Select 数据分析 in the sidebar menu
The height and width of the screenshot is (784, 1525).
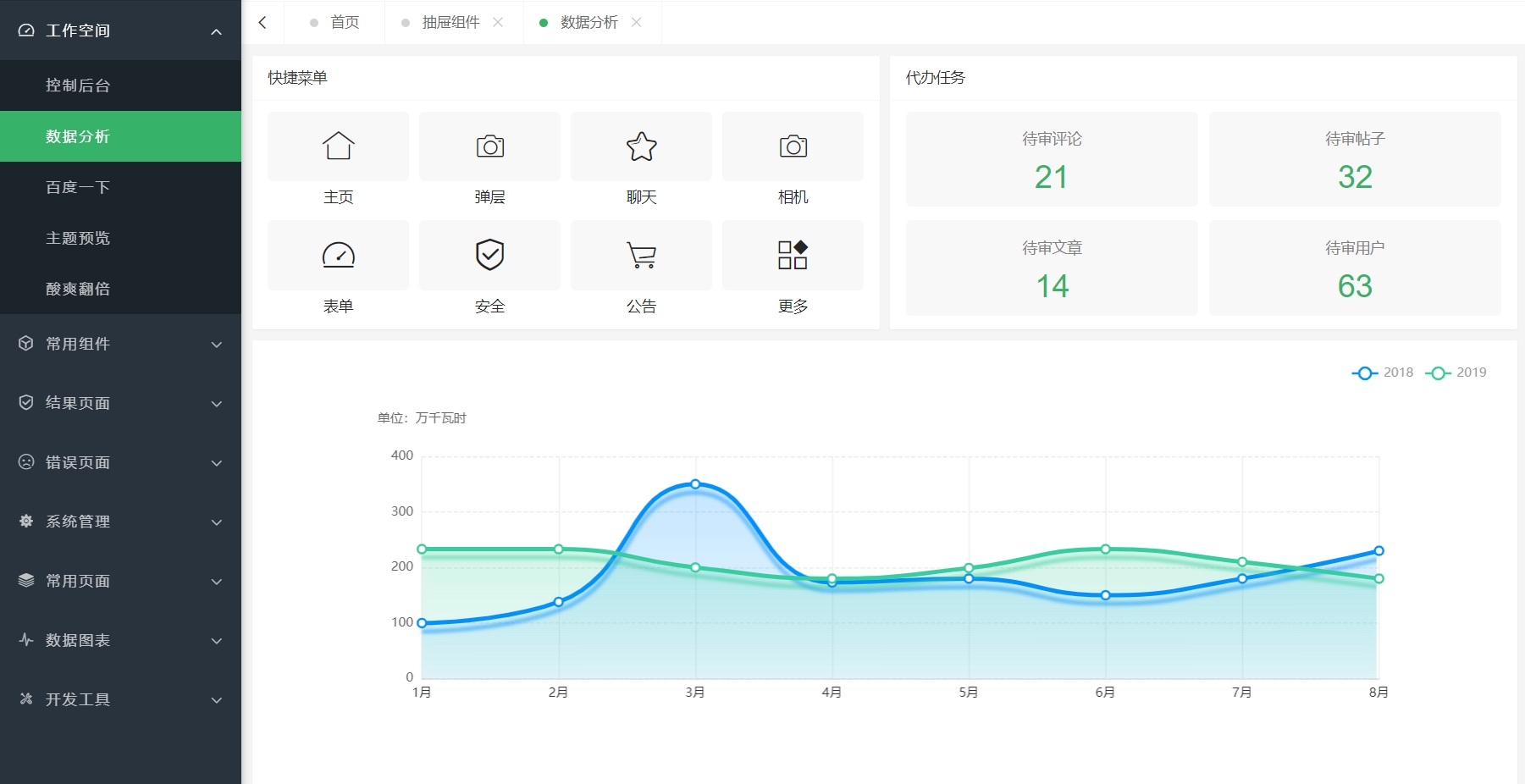pos(120,136)
